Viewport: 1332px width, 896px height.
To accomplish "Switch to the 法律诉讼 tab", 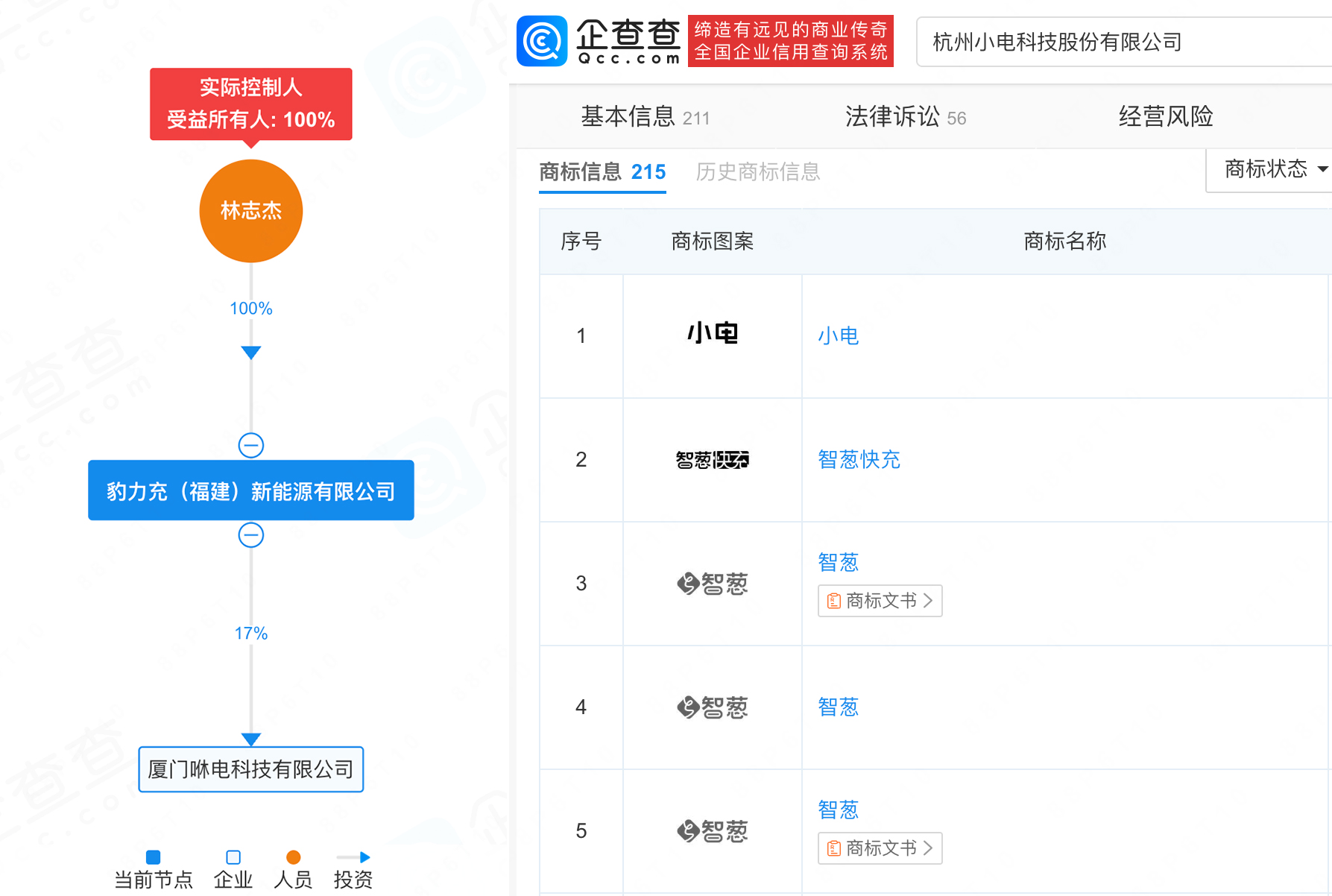I will click(906, 117).
